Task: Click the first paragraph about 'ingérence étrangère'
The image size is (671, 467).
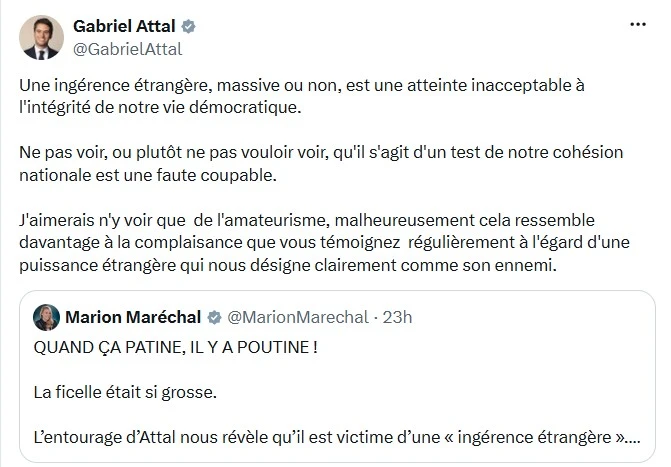Action: 302,96
